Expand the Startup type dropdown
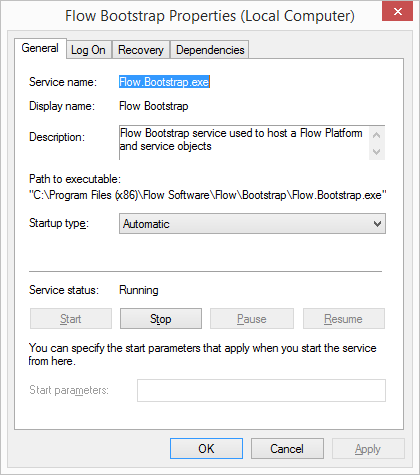Viewport: 420px width, 475px height. click(252, 224)
